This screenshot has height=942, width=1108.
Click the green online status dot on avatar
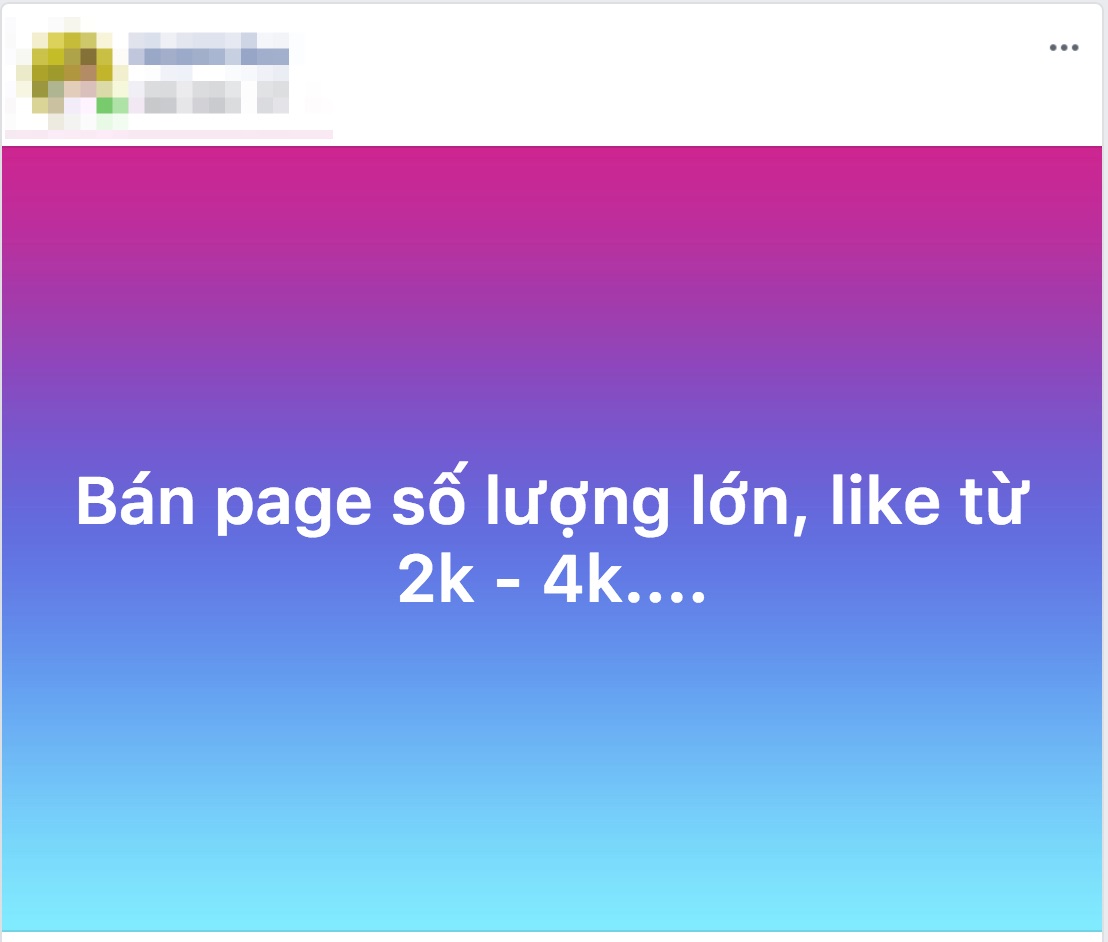click(x=104, y=106)
